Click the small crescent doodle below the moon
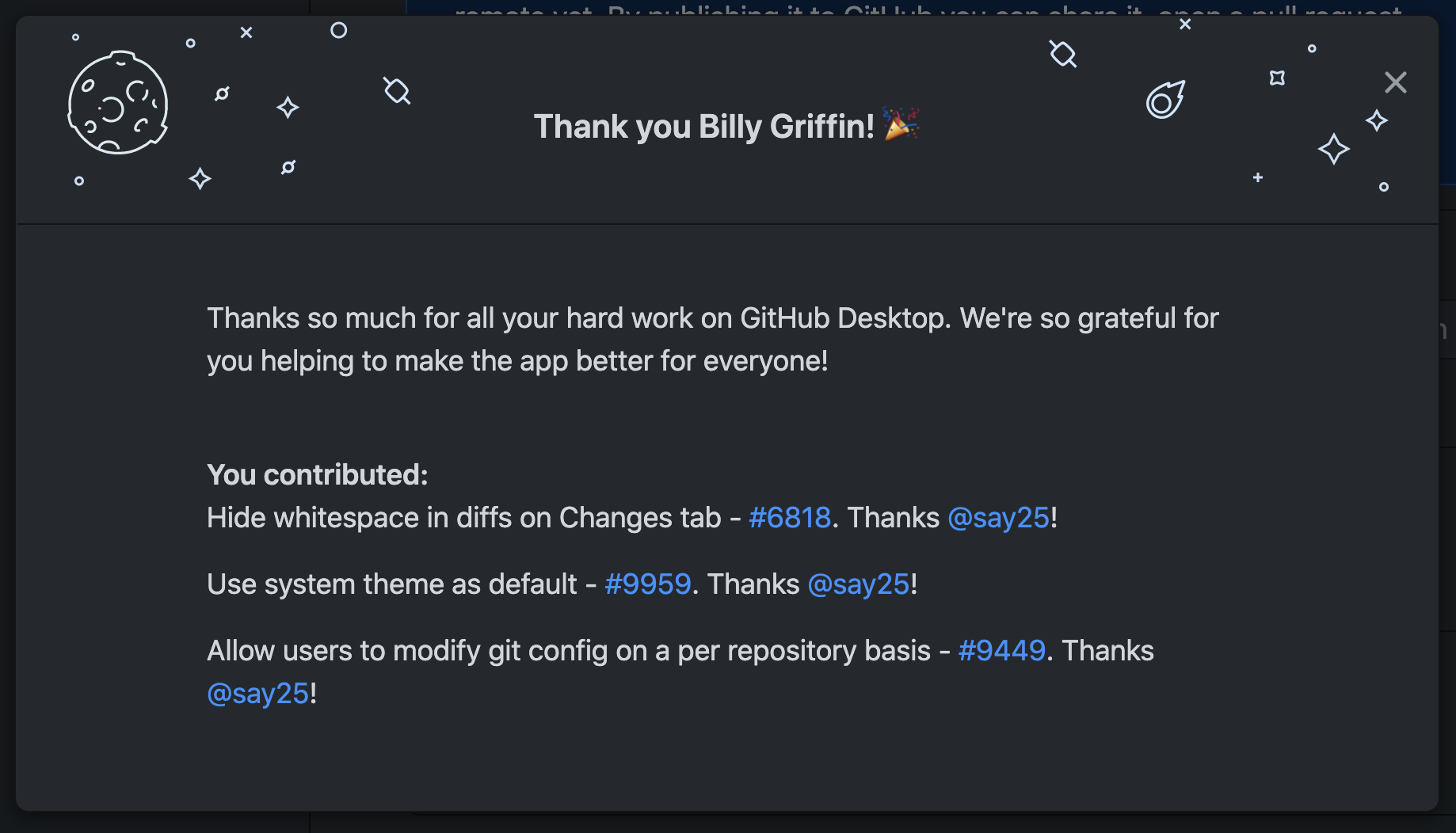Screen dimensions: 1456x833 pos(288,167)
